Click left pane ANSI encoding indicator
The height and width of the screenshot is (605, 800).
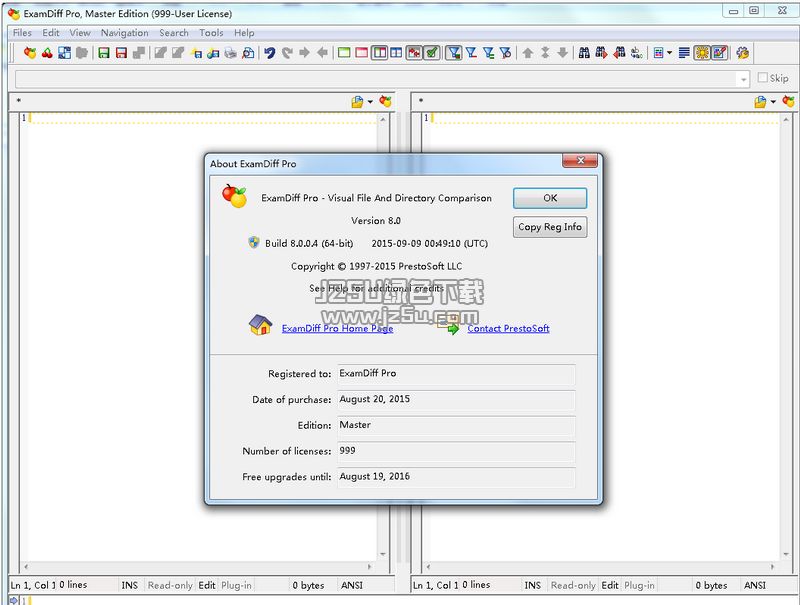352,585
